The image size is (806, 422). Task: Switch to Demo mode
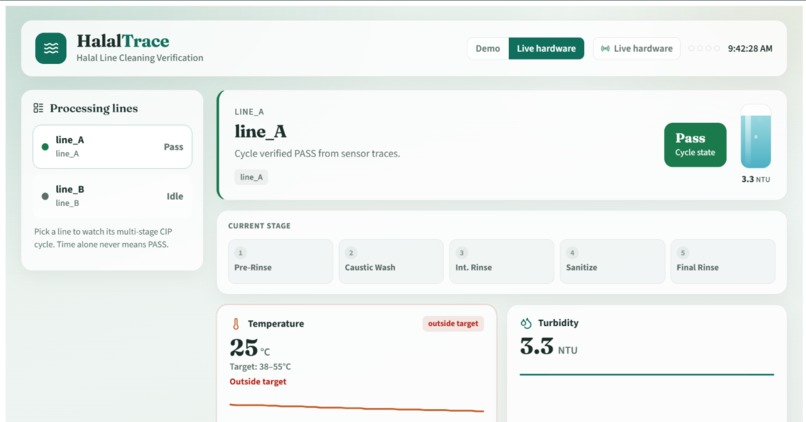click(x=488, y=48)
